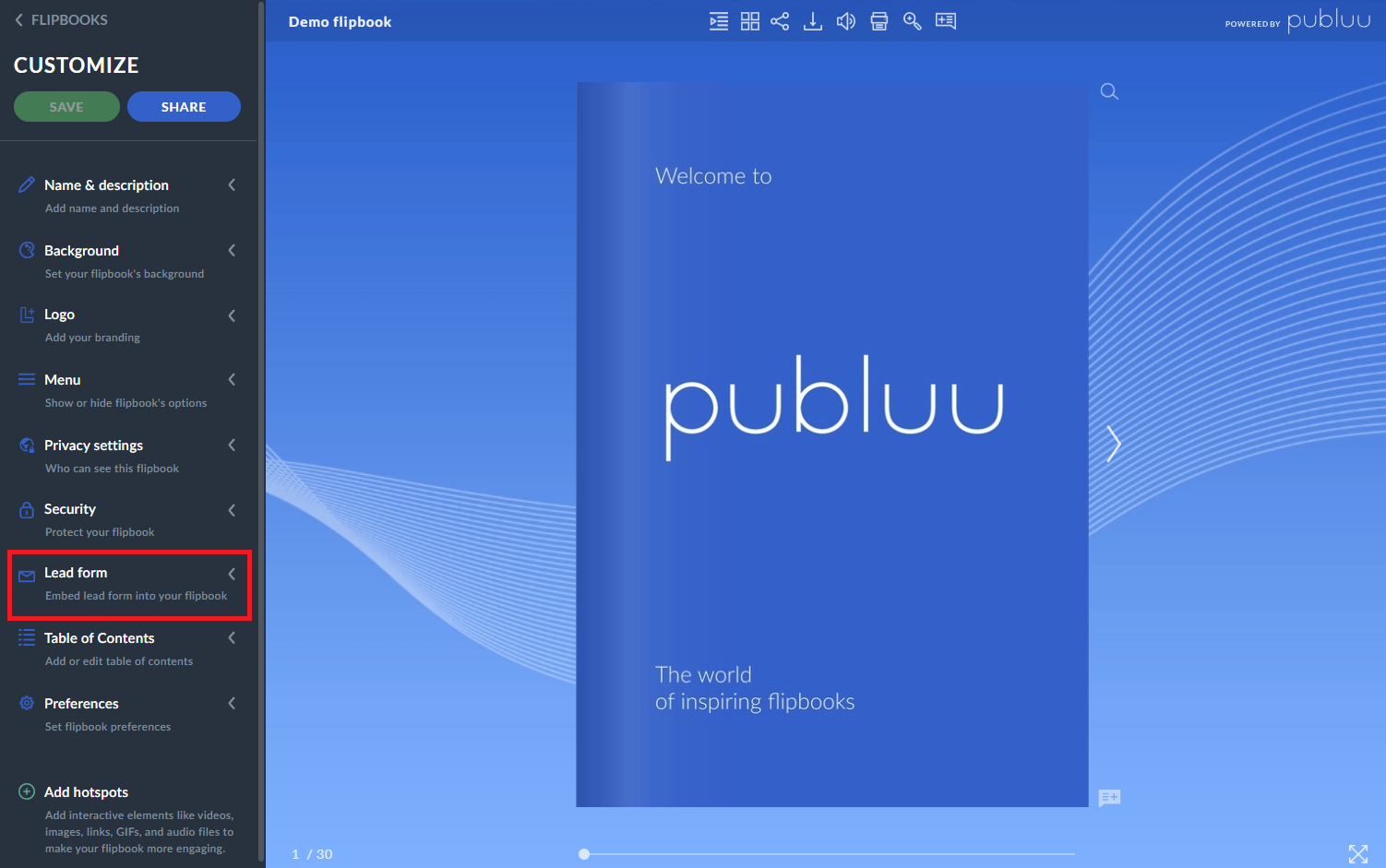Click the Menu hamburger icon in sidebar
This screenshot has width=1386, height=868.
pos(27,379)
